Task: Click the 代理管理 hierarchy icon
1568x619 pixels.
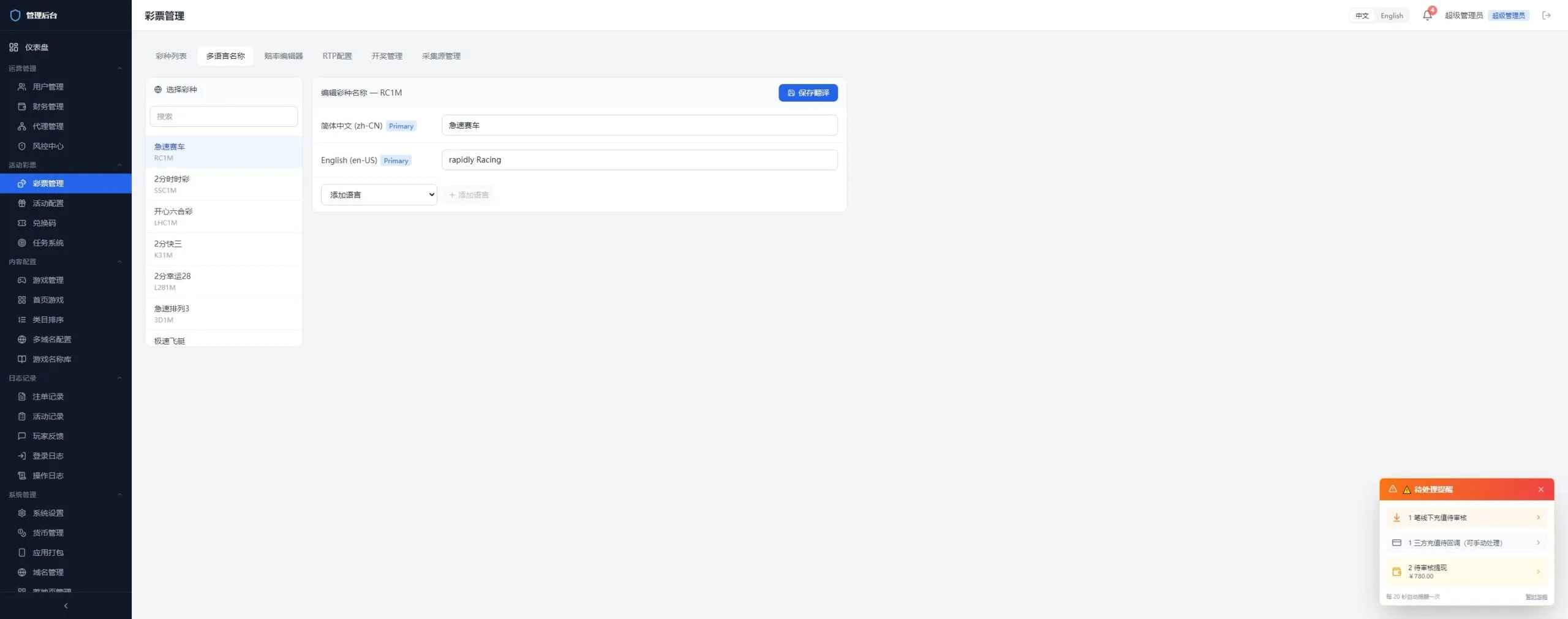Action: pos(22,126)
